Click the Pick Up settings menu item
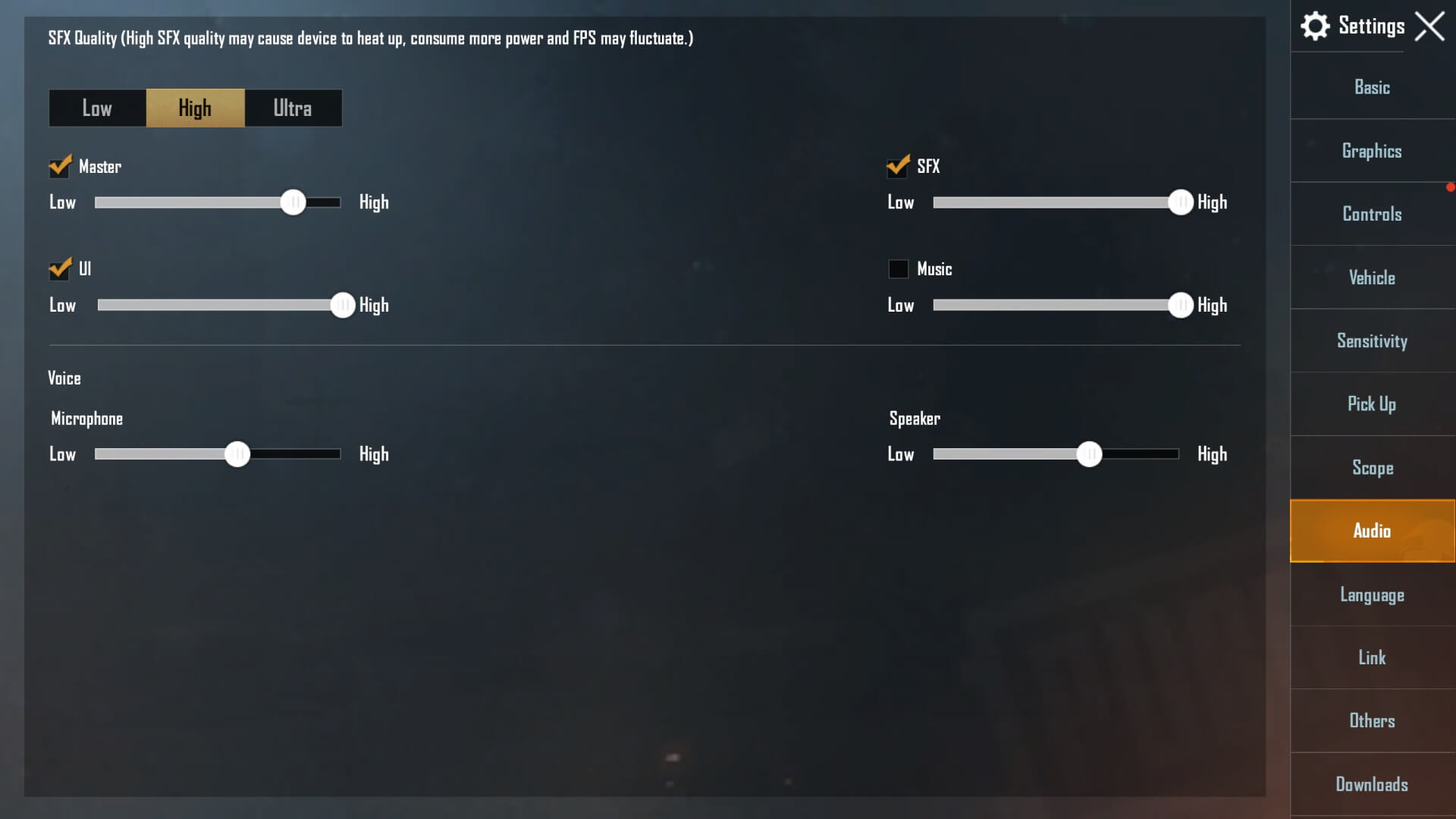1456x819 pixels. [x=1371, y=404]
